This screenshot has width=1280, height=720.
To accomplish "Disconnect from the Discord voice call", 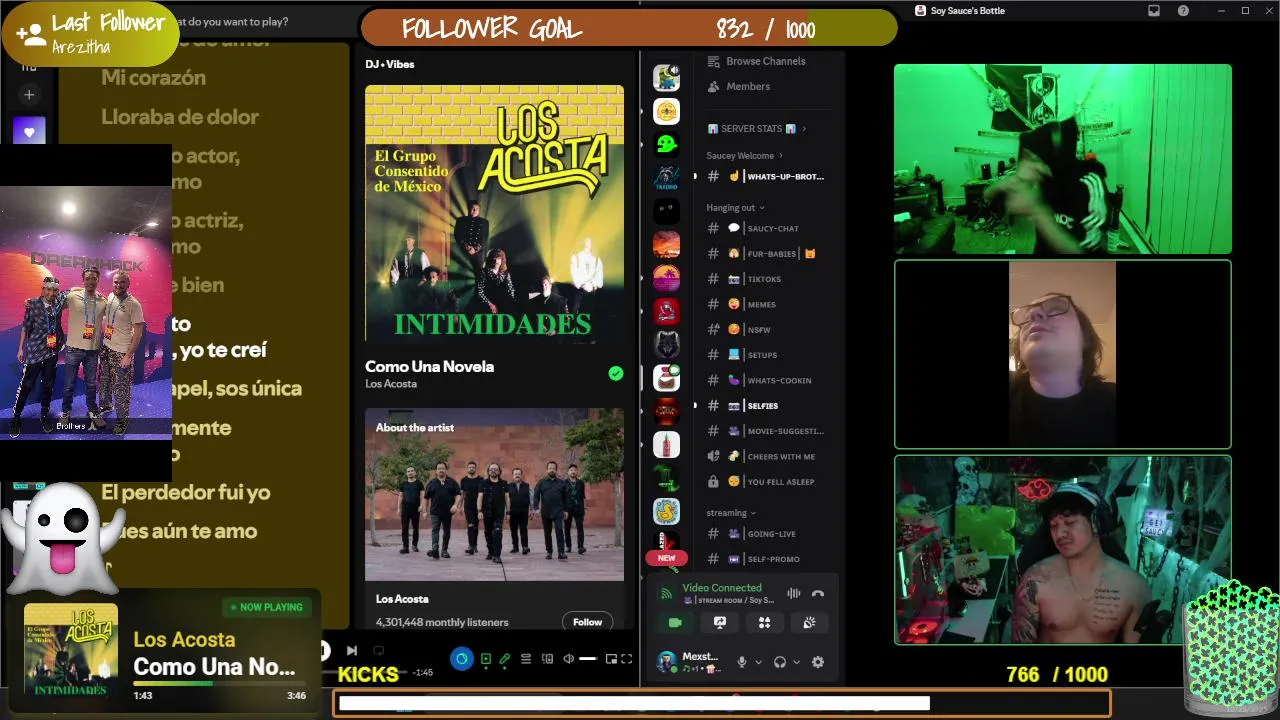I will pos(818,593).
